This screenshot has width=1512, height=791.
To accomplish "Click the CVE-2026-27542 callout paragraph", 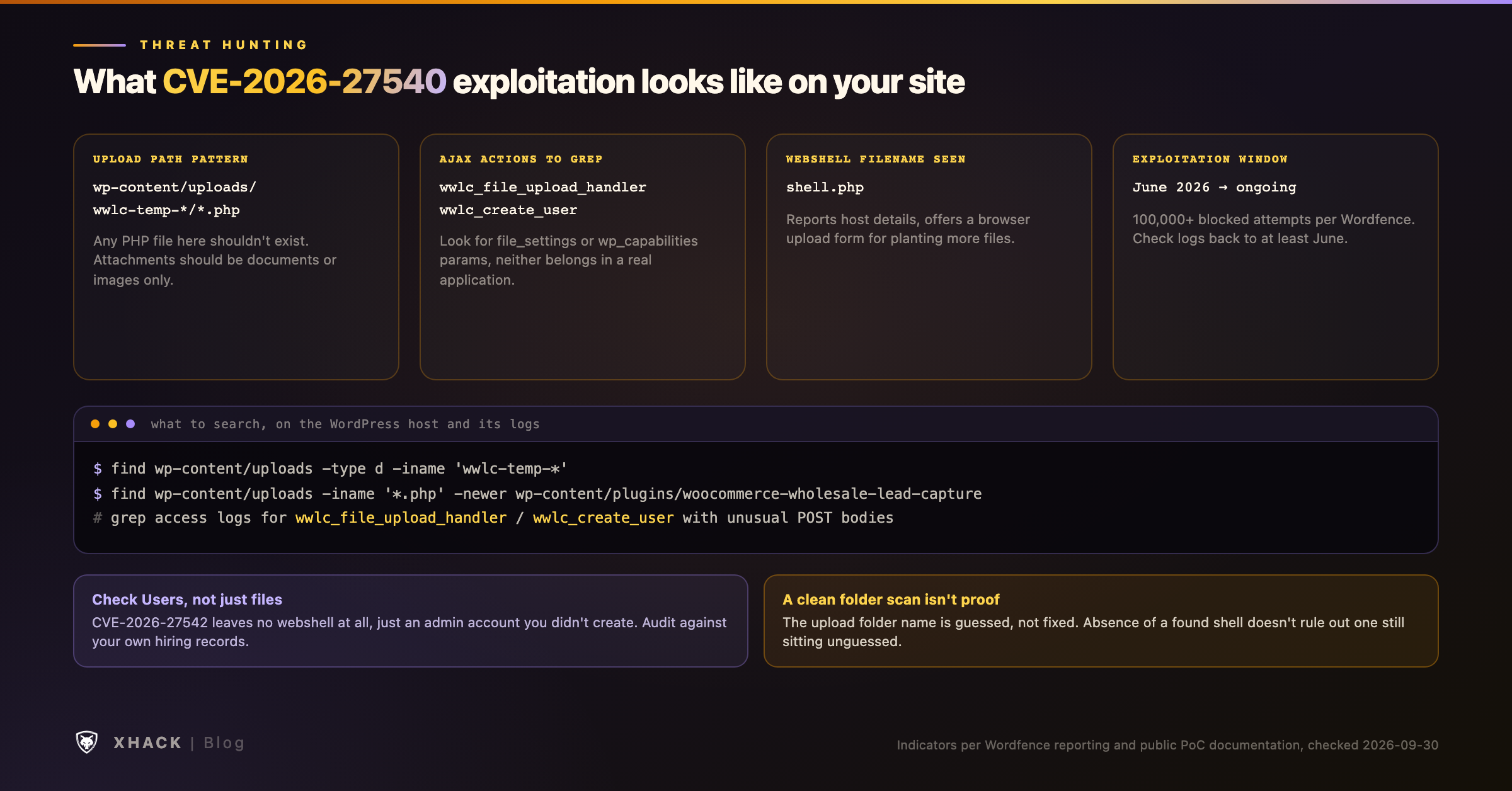I will (x=409, y=632).
